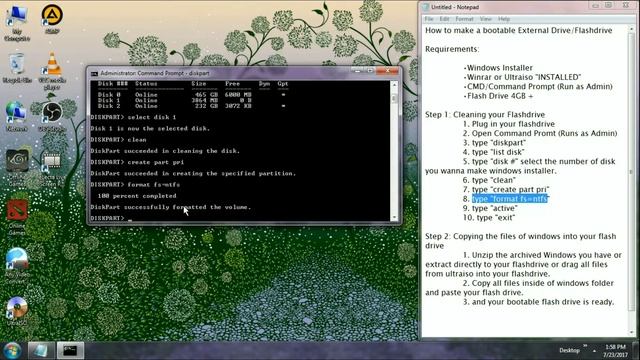
Task: Click the 'type "list disk"' line in Notepad
Action: (493, 152)
